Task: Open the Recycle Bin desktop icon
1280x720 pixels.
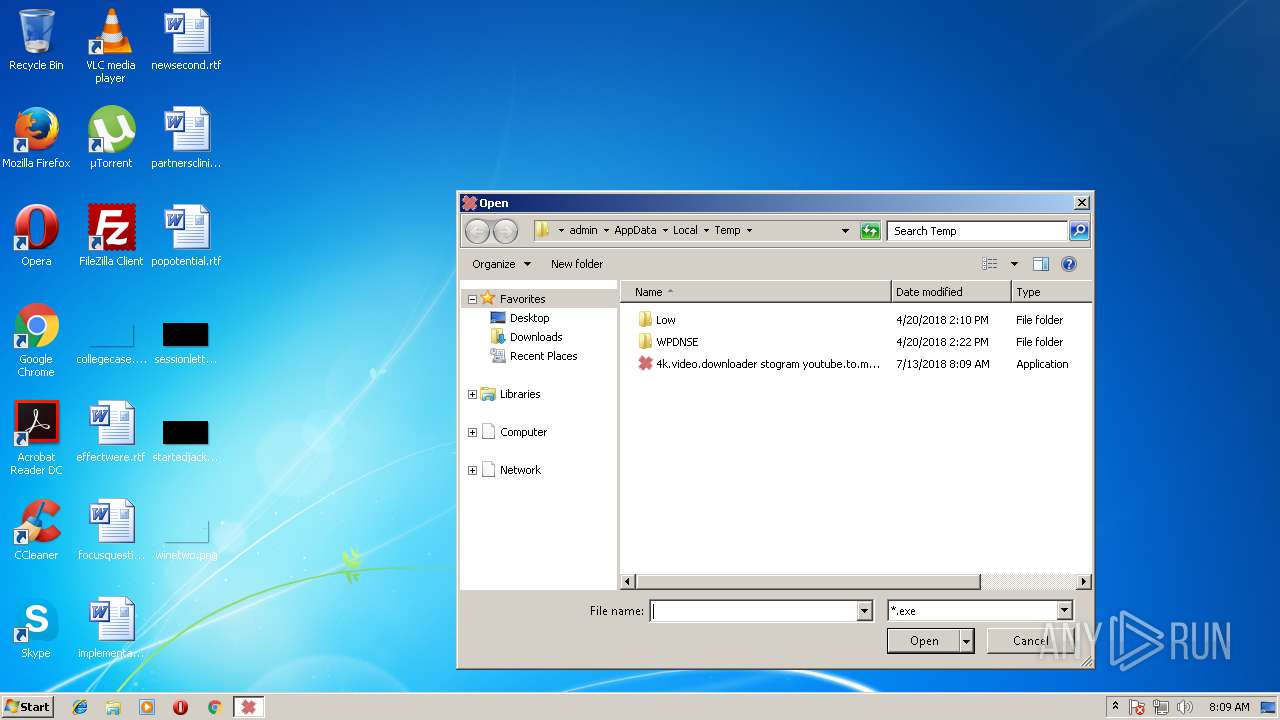Action: tap(36, 40)
